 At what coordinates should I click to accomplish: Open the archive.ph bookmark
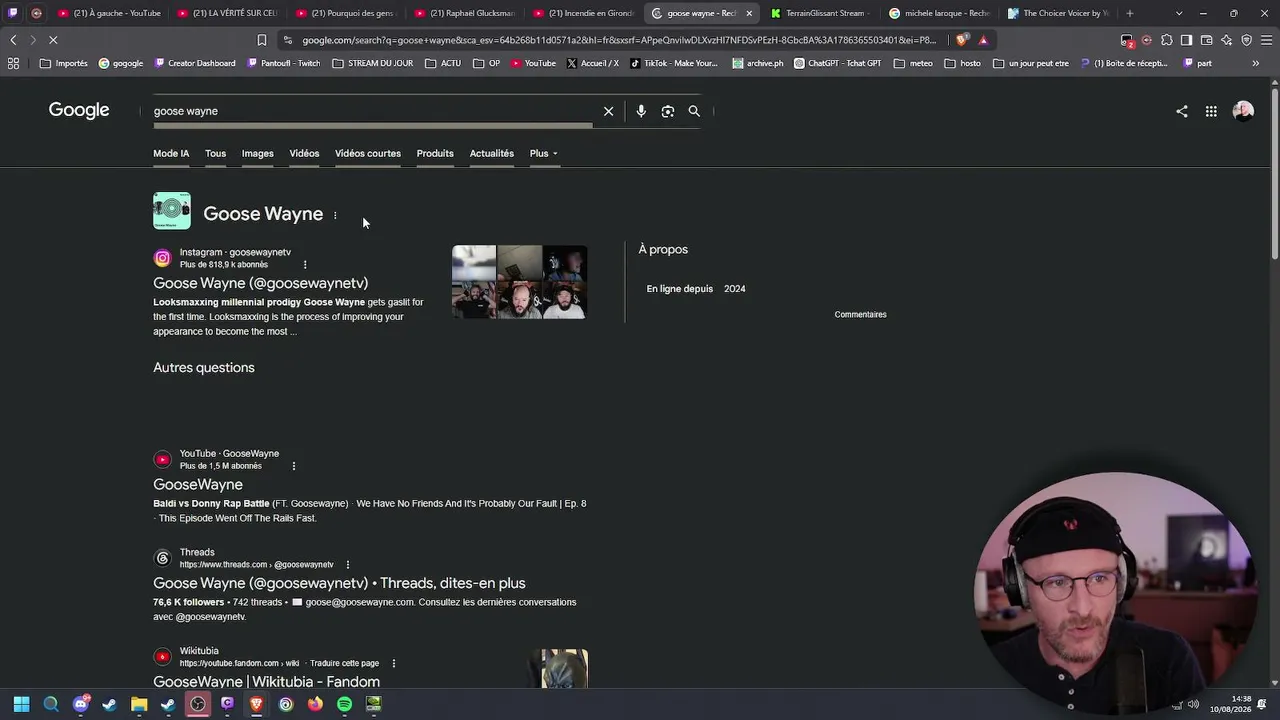pos(758,63)
